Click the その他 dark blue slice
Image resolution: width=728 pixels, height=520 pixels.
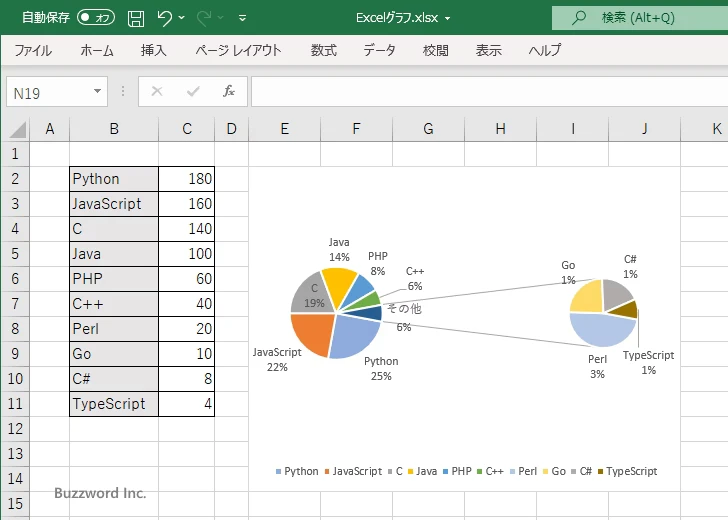(369, 313)
